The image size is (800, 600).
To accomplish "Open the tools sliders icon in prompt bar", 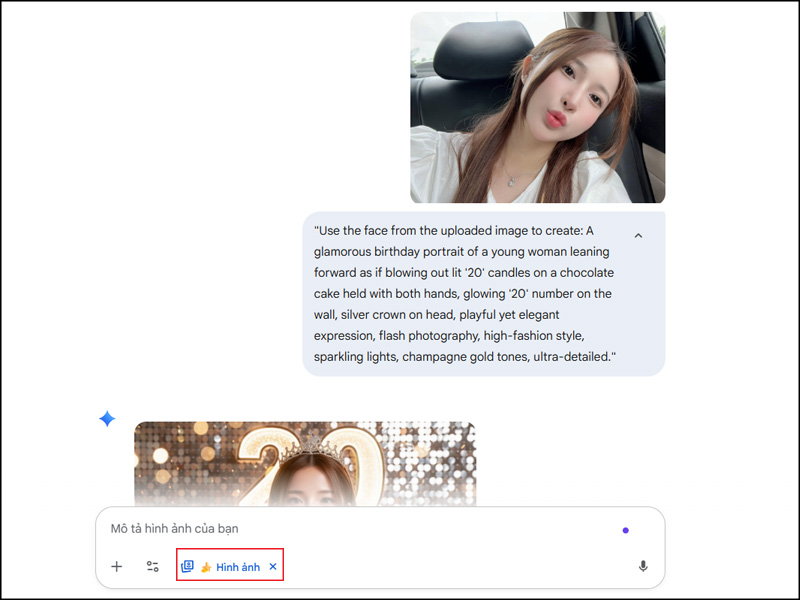I will (153, 566).
